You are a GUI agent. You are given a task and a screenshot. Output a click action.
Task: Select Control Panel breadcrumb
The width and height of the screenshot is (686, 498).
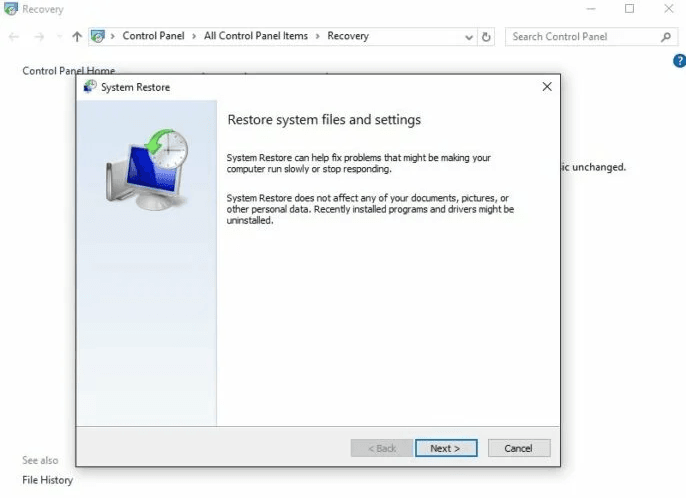pyautogui.click(x=153, y=36)
